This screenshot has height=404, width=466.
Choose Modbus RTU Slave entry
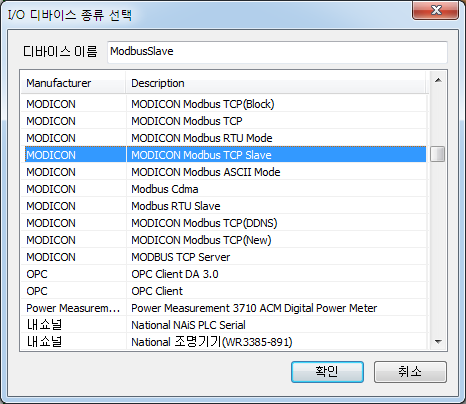pyautogui.click(x=224, y=206)
